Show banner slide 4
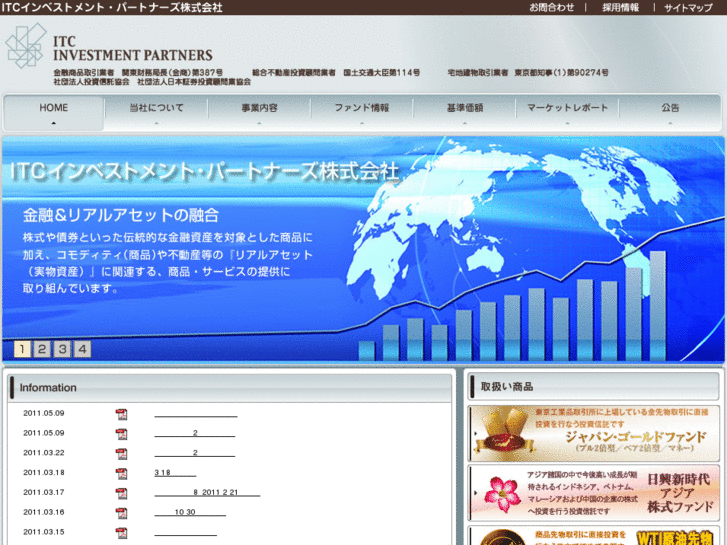 click(83, 349)
